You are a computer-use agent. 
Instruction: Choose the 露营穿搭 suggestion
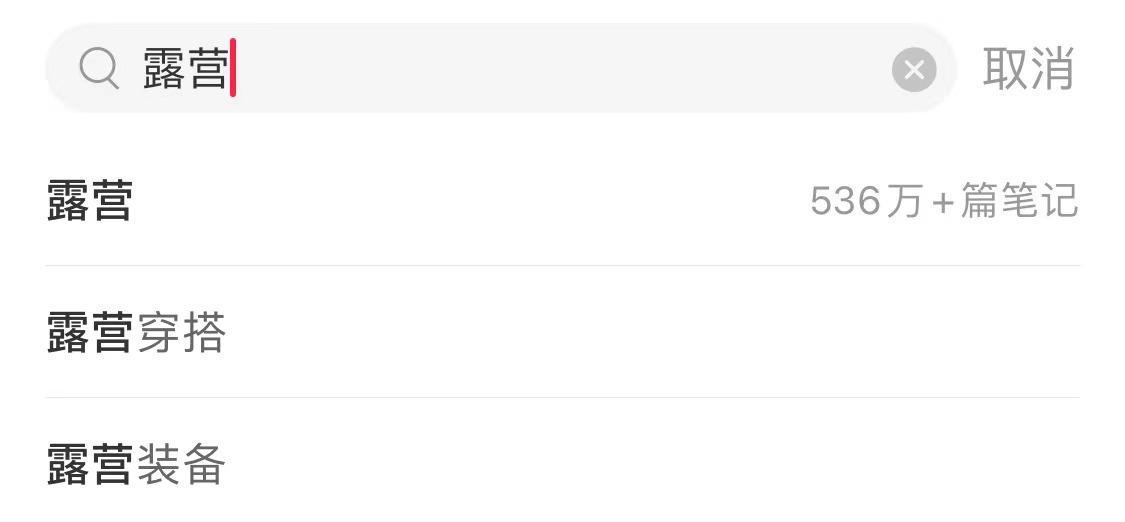(x=136, y=333)
